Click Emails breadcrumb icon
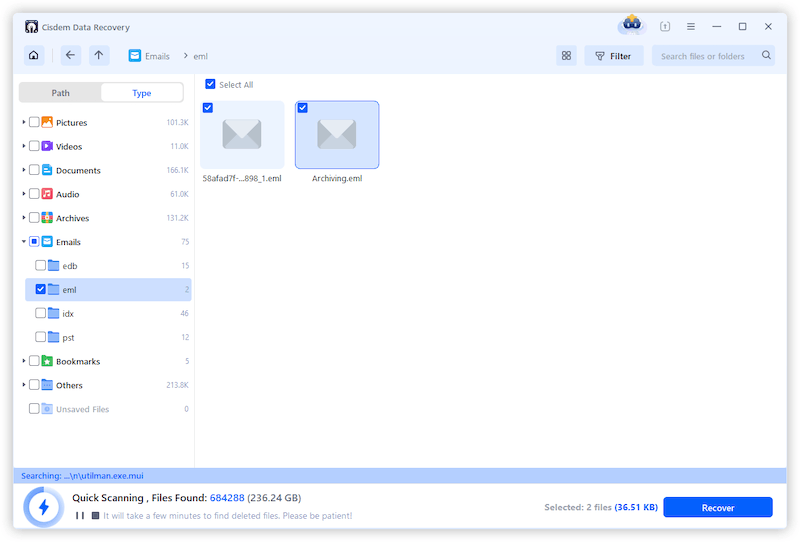Screen dimensions: 800x542 pyautogui.click(x=135, y=56)
